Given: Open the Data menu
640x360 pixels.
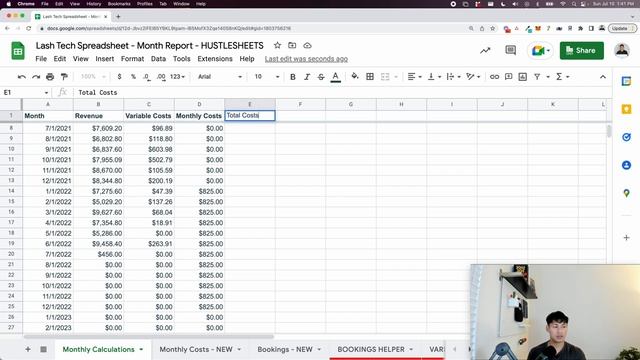Looking at the screenshot, I should click(x=158, y=59).
